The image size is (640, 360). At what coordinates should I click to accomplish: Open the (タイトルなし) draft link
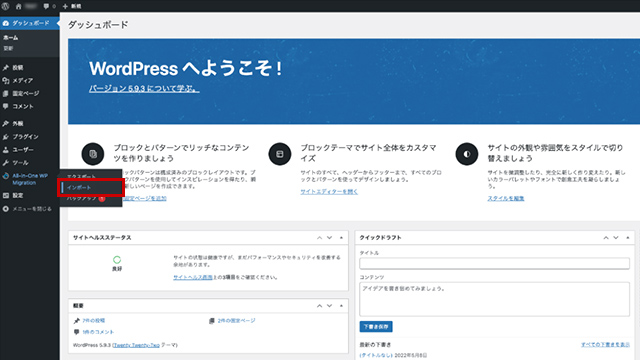tap(376, 355)
